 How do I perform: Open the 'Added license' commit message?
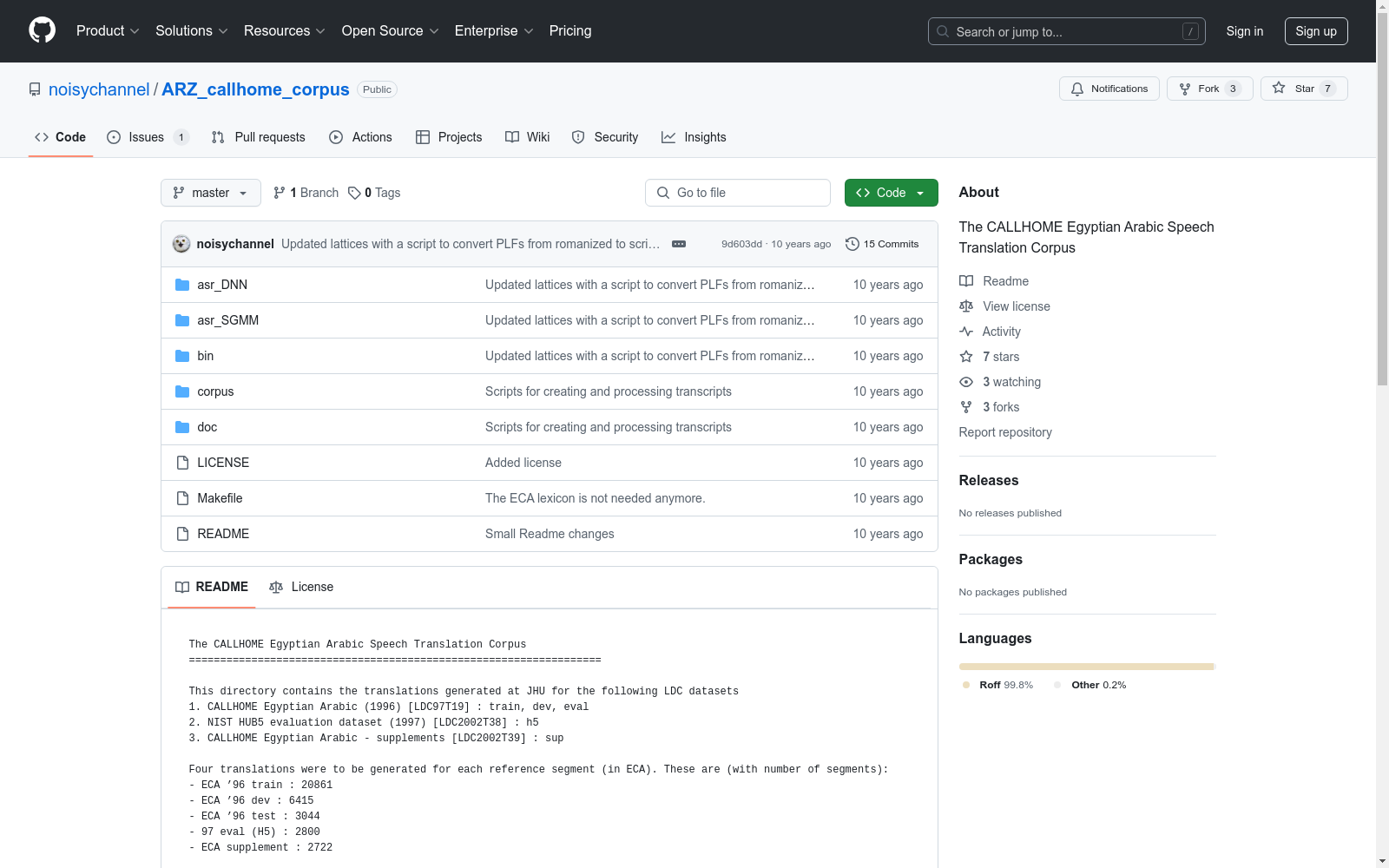coord(523,463)
